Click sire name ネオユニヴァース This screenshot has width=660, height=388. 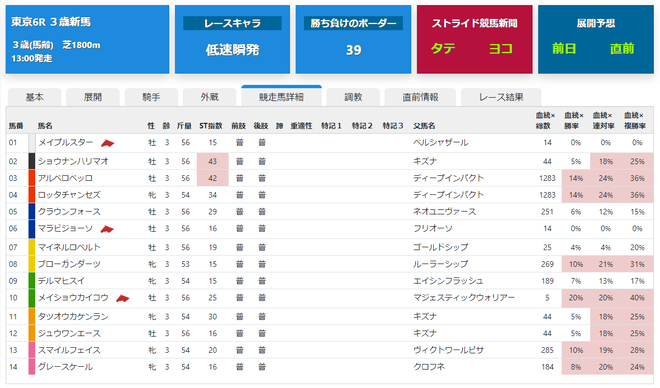pos(444,212)
